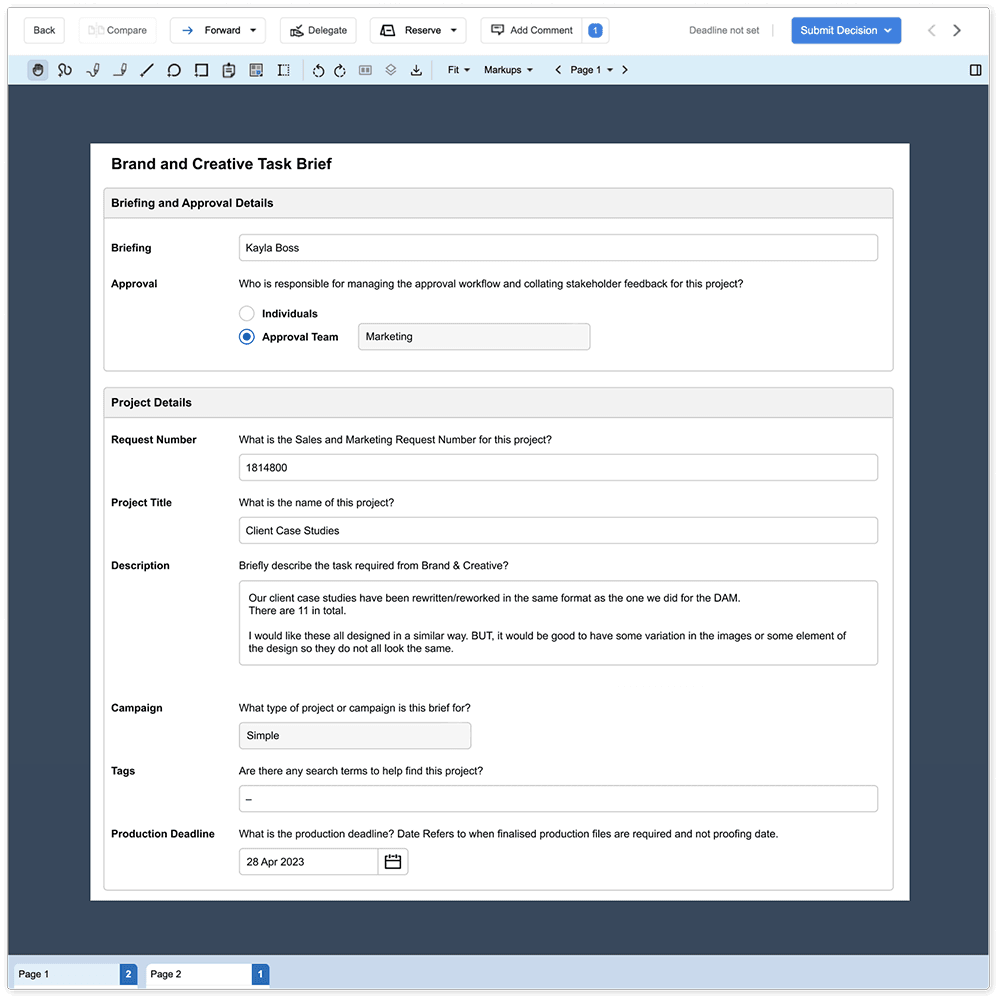Choose the Ellipse shape tool

(x=173, y=69)
